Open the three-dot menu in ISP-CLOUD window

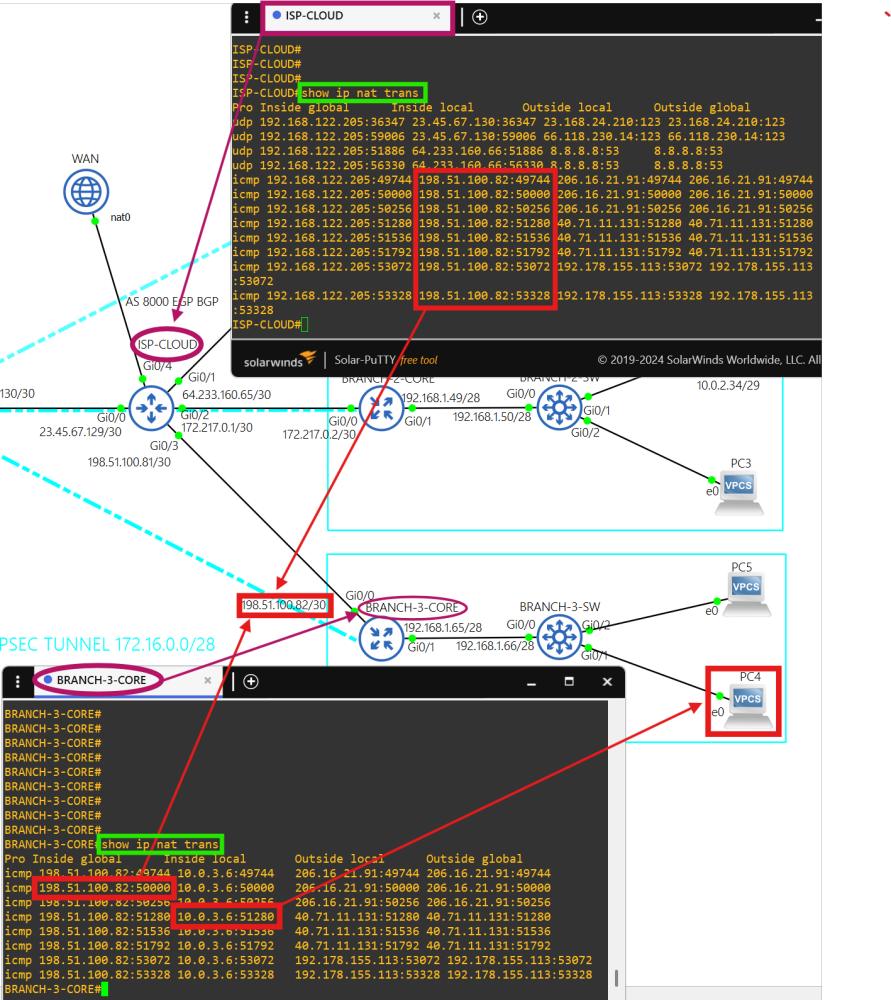(246, 17)
